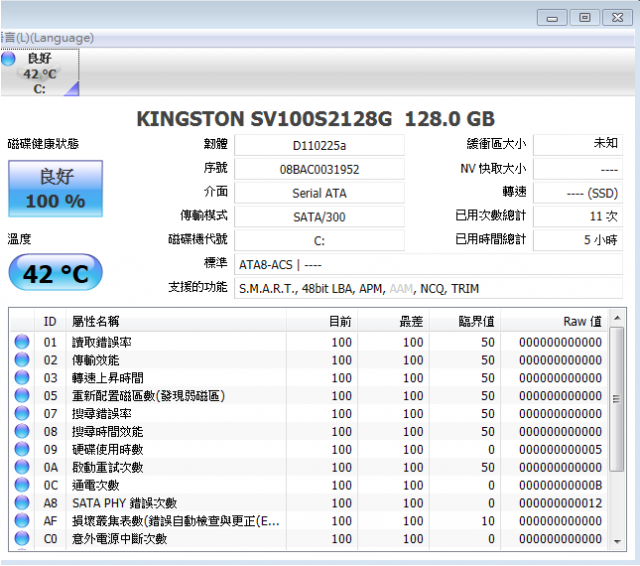Click status orb for attribute 02 傳輸效能
This screenshot has width=640, height=566.
[22, 360]
